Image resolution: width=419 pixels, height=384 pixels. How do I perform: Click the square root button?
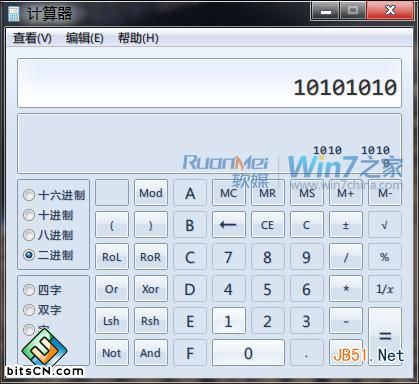coord(385,225)
